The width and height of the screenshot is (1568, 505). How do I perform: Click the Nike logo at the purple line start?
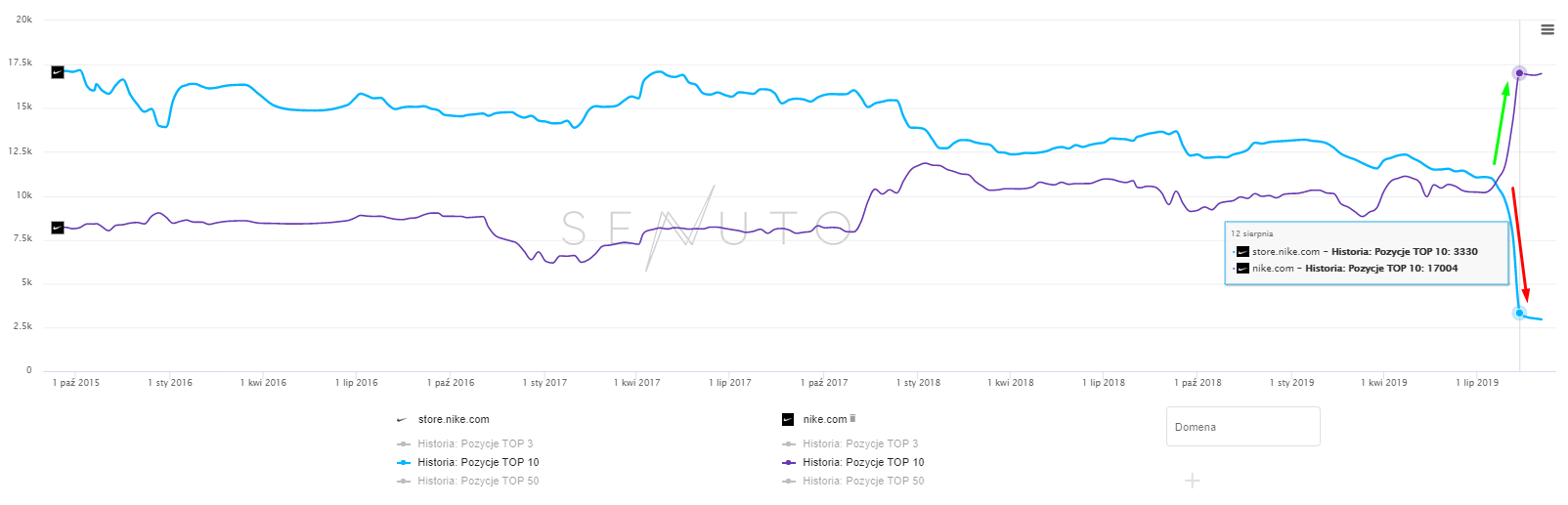[58, 228]
